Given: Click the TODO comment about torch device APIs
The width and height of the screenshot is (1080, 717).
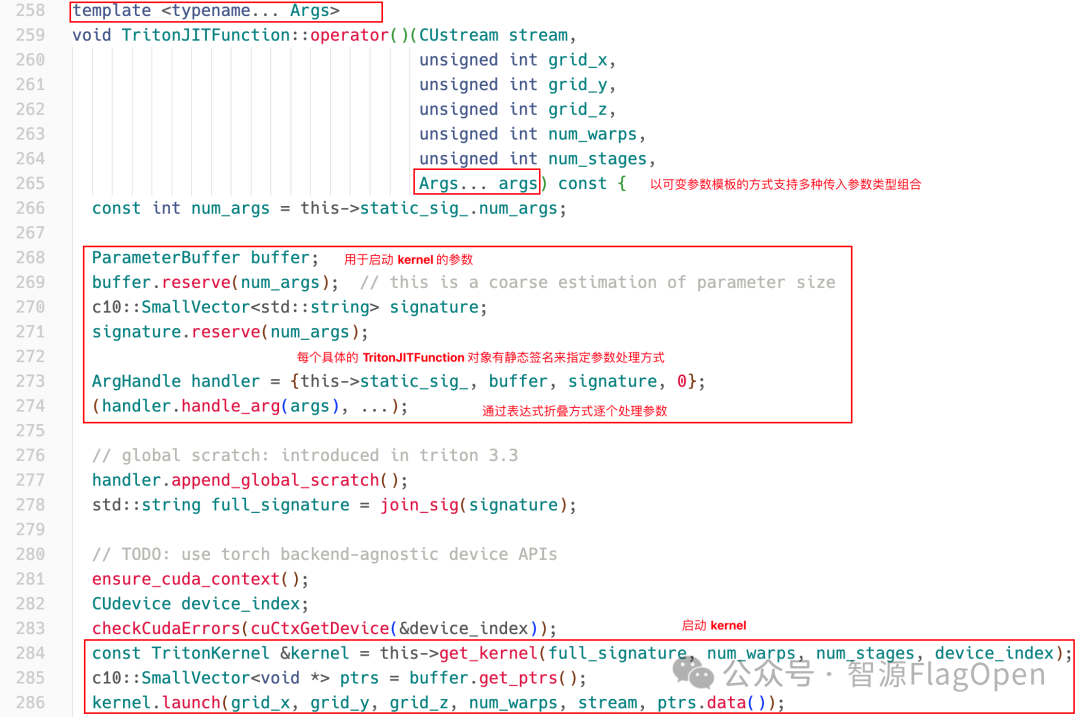Looking at the screenshot, I should click(x=324, y=554).
